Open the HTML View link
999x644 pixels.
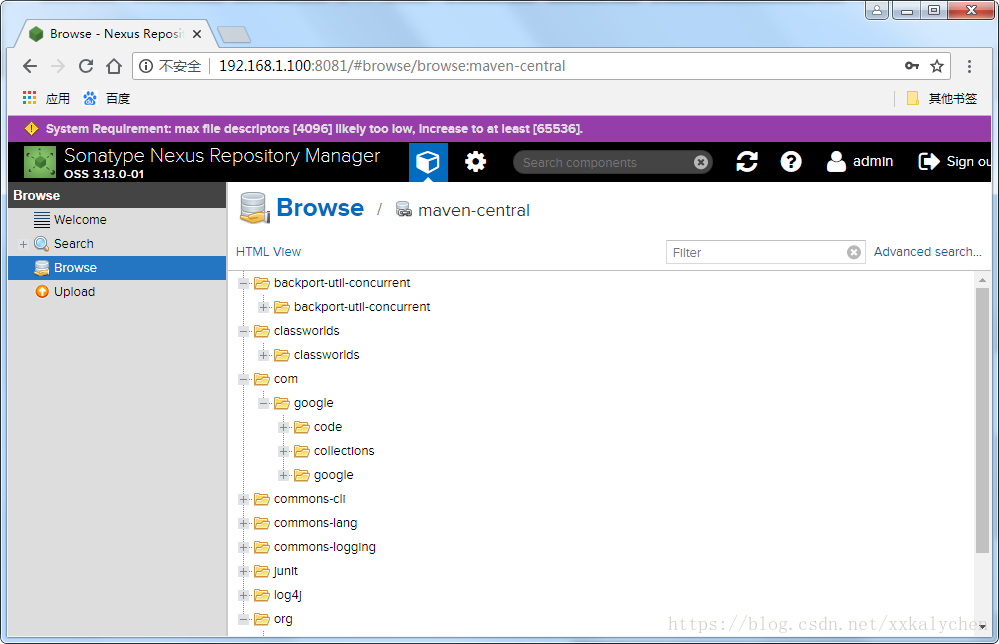268,252
